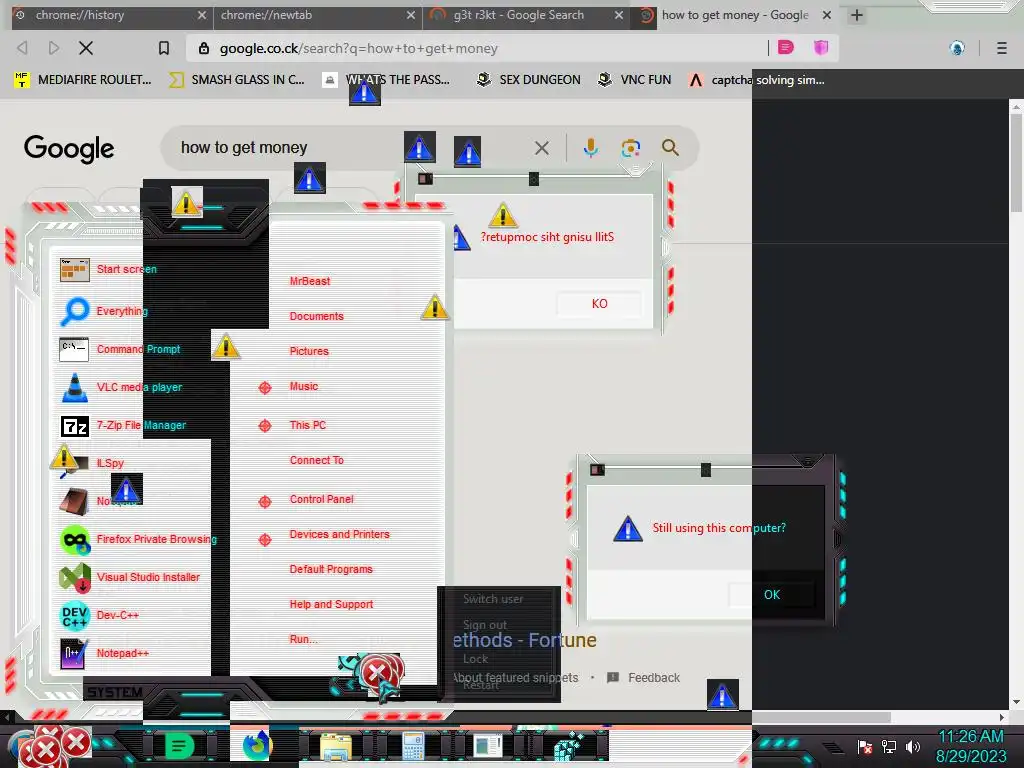Open Dev-C++ from start menu
This screenshot has height=768, width=1024.
click(x=99, y=615)
